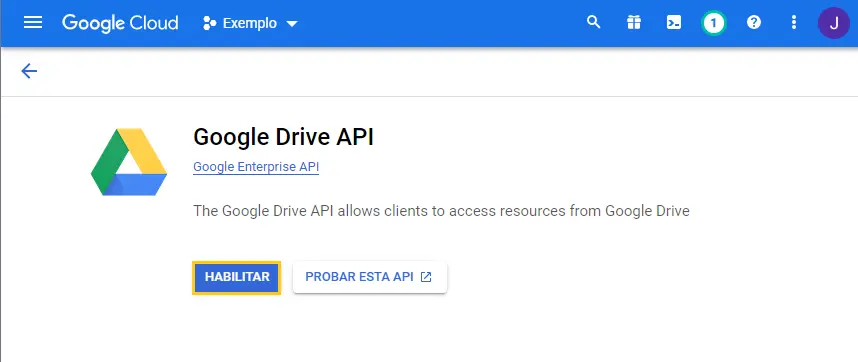Screen dimensions: 858x362
Task: Open the Google Enterprise API link
Action: 256,167
